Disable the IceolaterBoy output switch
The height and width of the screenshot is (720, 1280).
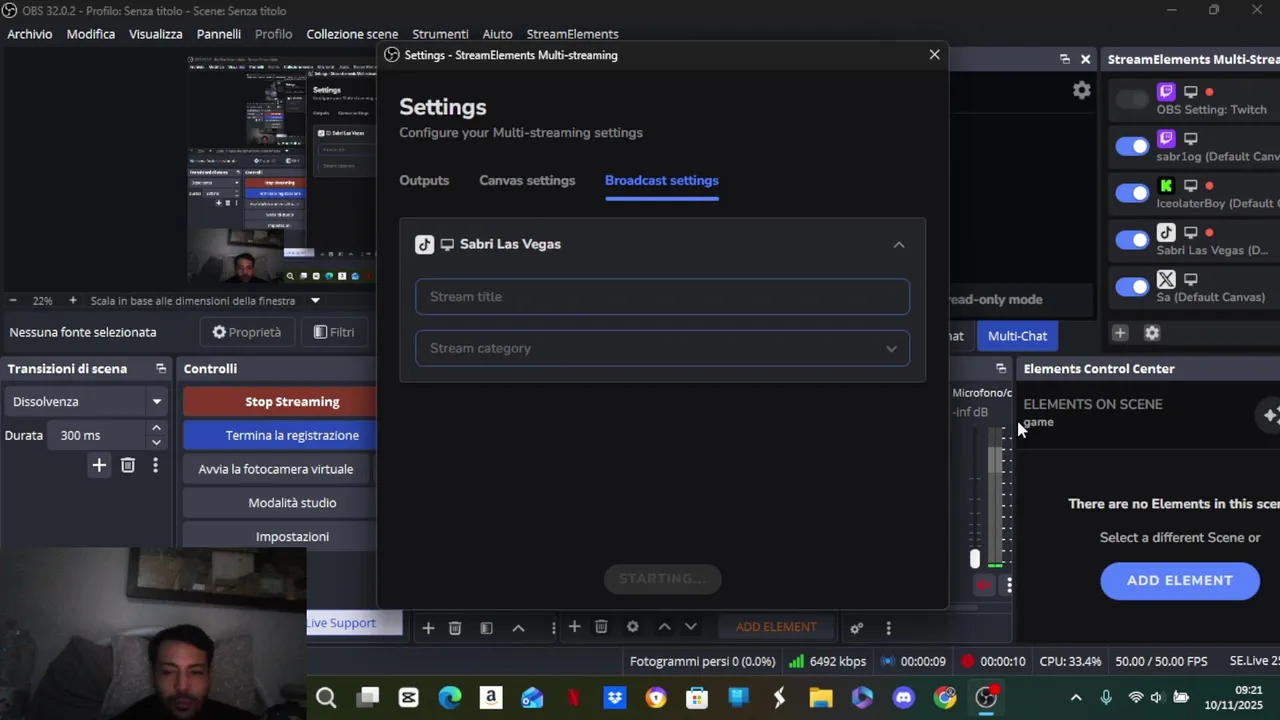click(1132, 193)
